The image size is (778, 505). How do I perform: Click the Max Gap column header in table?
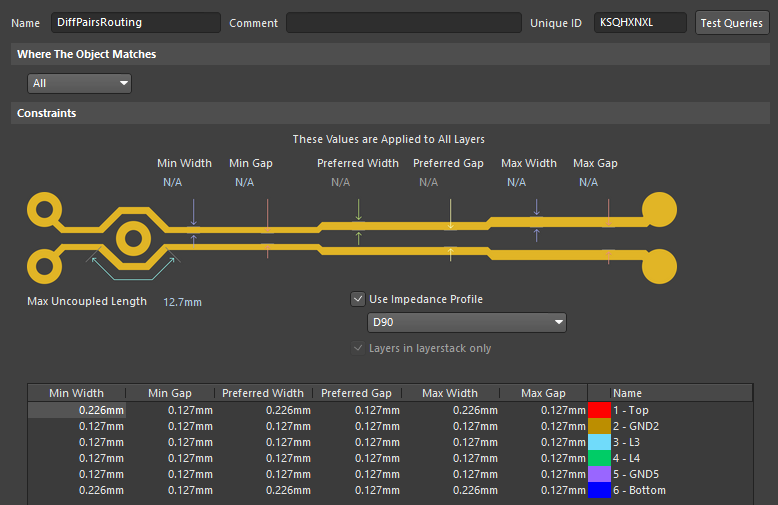tap(543, 393)
